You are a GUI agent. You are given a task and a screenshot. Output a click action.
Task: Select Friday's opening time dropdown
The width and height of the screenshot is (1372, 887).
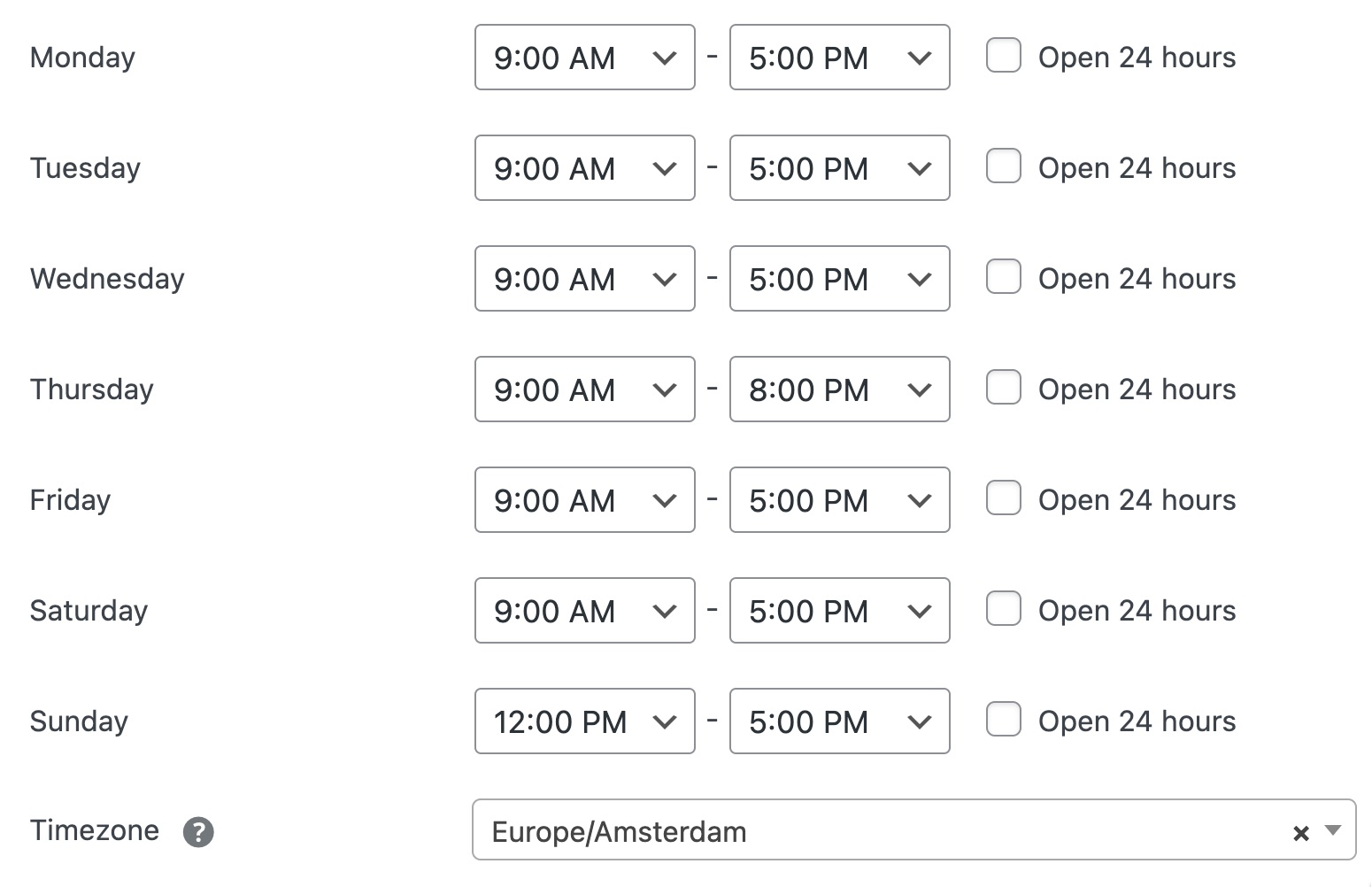tap(584, 500)
